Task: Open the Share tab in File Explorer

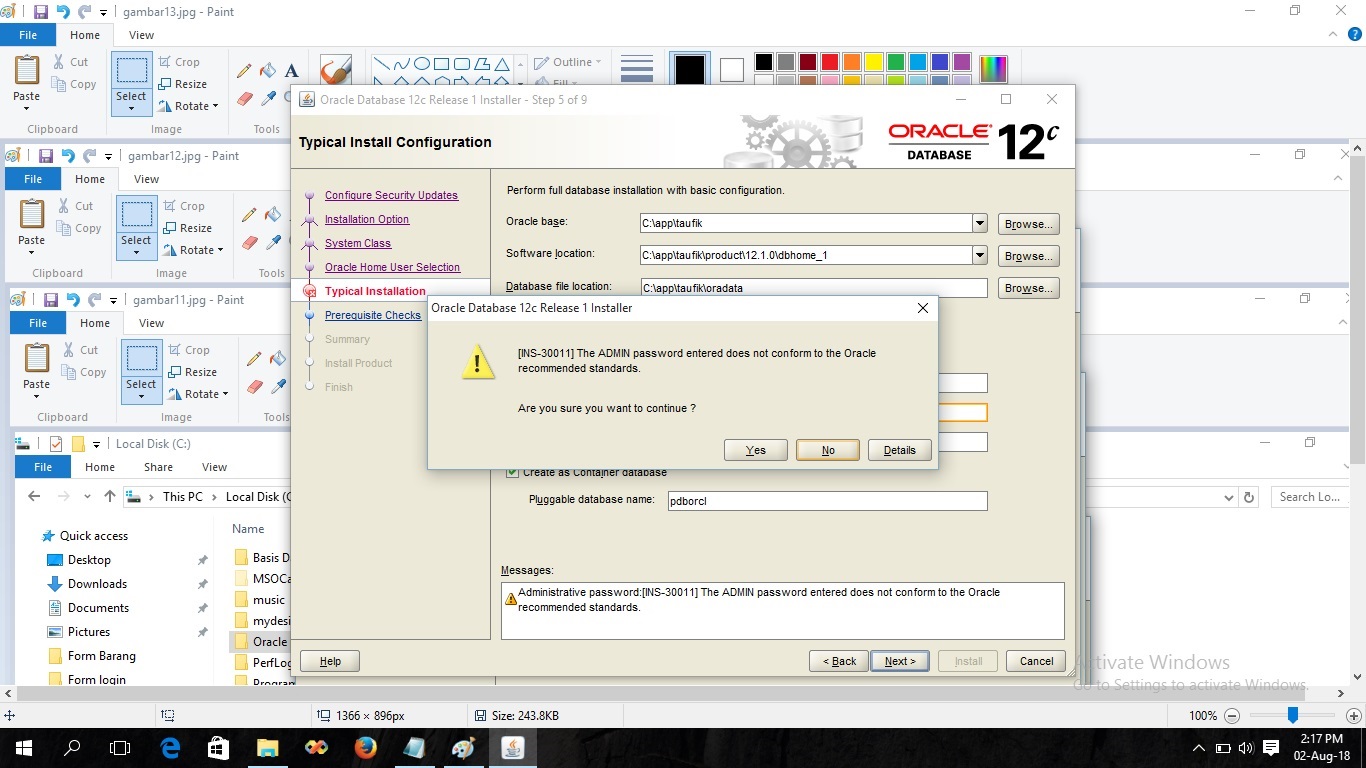Action: [158, 467]
